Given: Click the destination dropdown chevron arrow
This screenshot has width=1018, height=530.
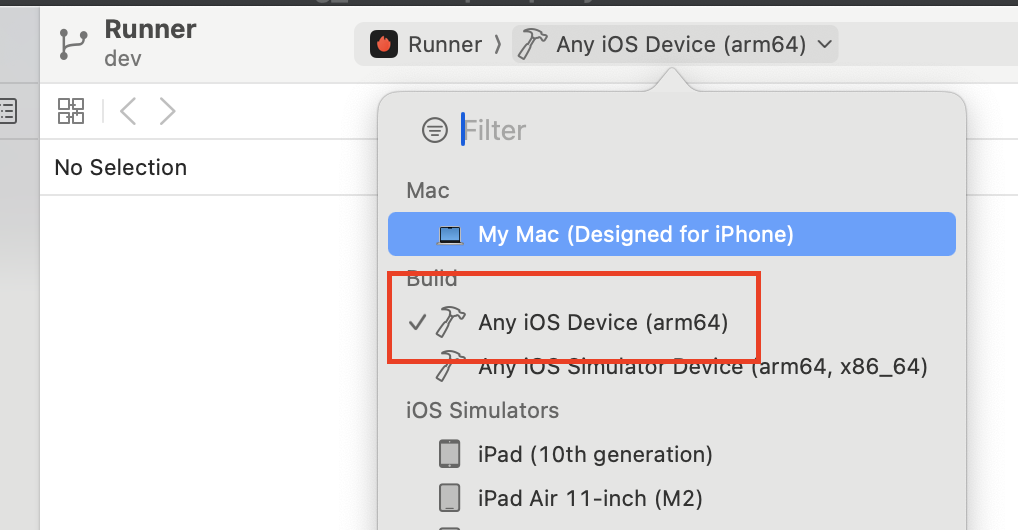Looking at the screenshot, I should pyautogui.click(x=825, y=44).
